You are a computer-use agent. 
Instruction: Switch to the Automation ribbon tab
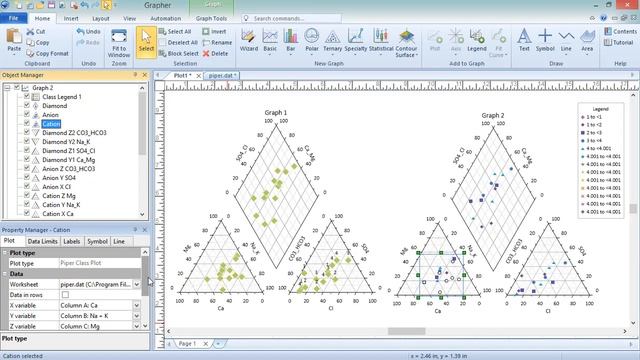click(x=165, y=18)
